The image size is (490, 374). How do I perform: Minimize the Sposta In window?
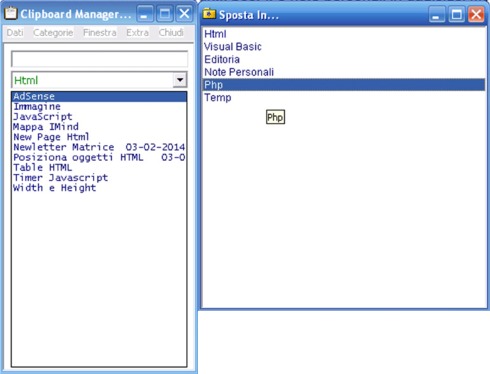tap(437, 15)
